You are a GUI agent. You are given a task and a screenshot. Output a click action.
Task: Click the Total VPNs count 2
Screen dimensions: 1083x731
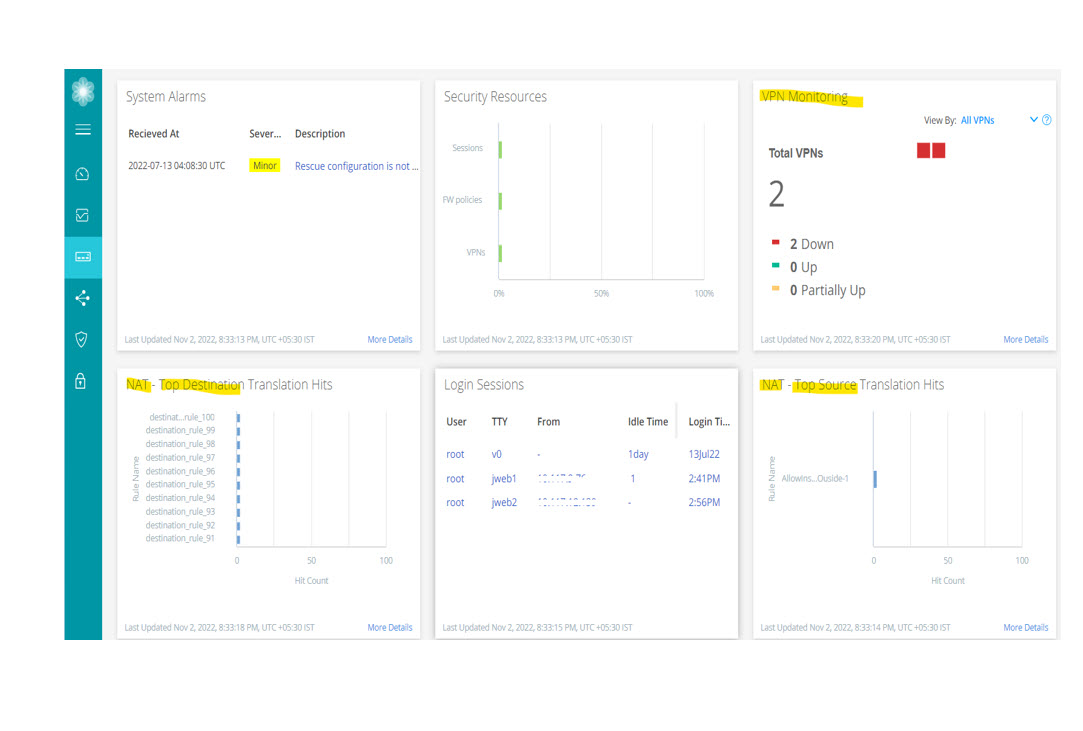[x=776, y=194]
